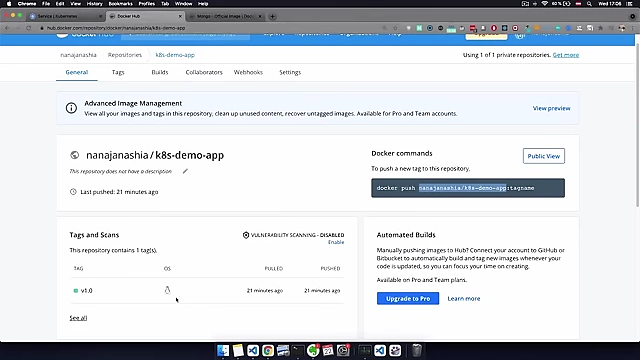
Task: Click the Wi-Fi icon in the menu bar
Action: tap(544, 4)
